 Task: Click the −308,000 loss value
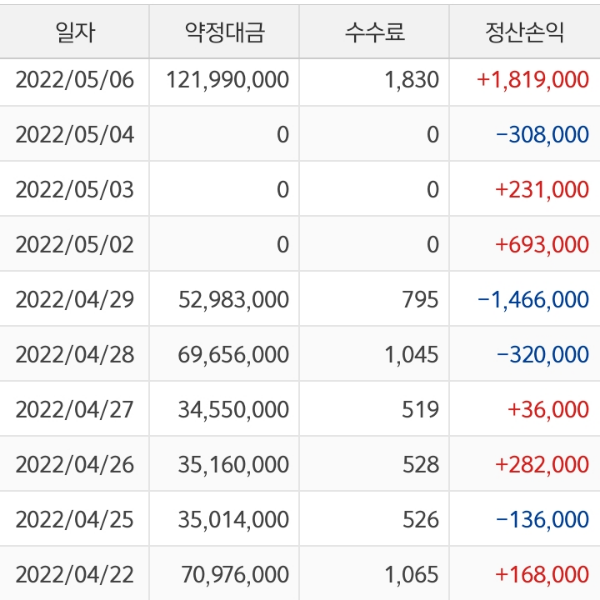click(541, 135)
